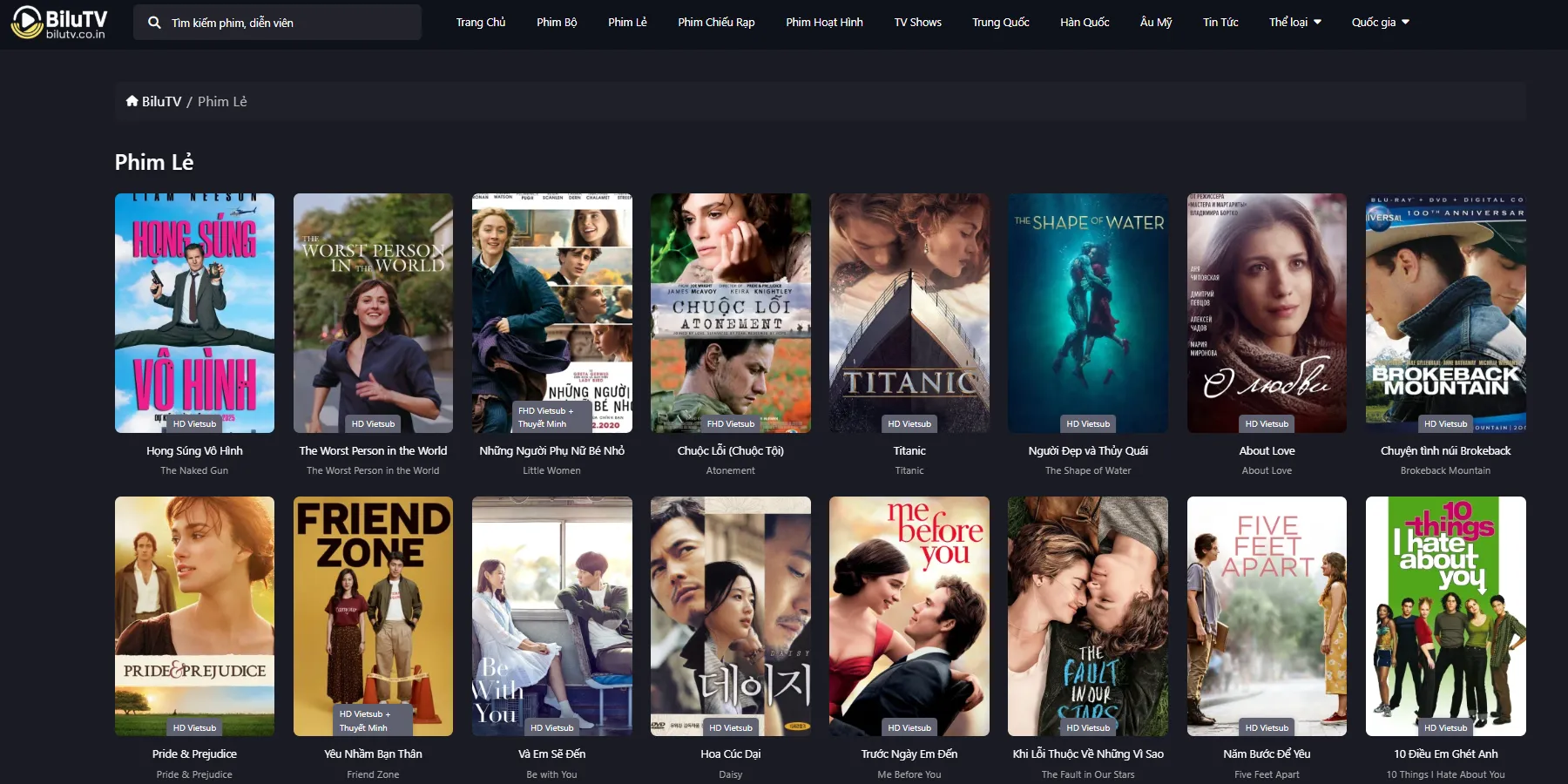Click The Shape of Water poster
The height and width of the screenshot is (784, 1568).
(x=1087, y=313)
